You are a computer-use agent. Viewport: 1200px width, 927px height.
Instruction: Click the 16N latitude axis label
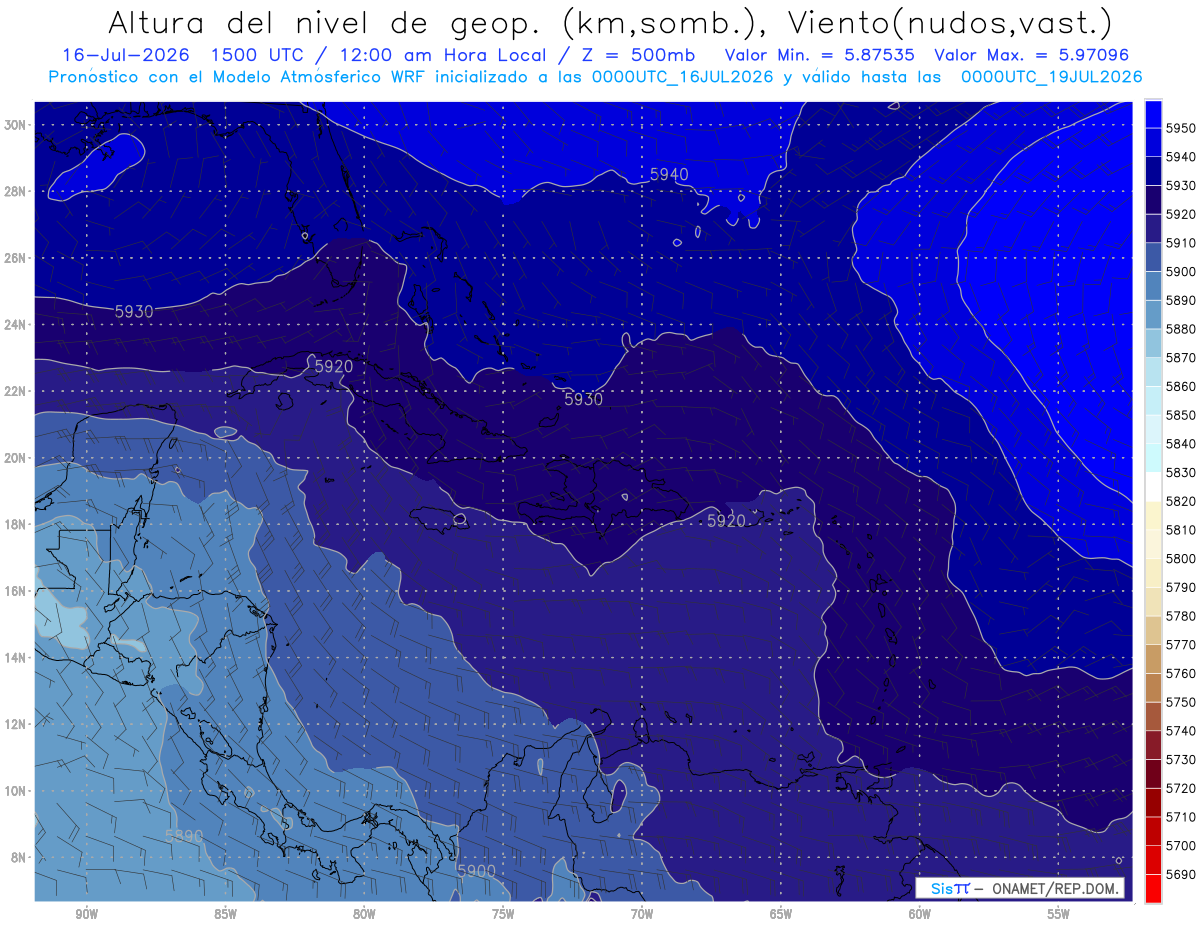(15, 591)
